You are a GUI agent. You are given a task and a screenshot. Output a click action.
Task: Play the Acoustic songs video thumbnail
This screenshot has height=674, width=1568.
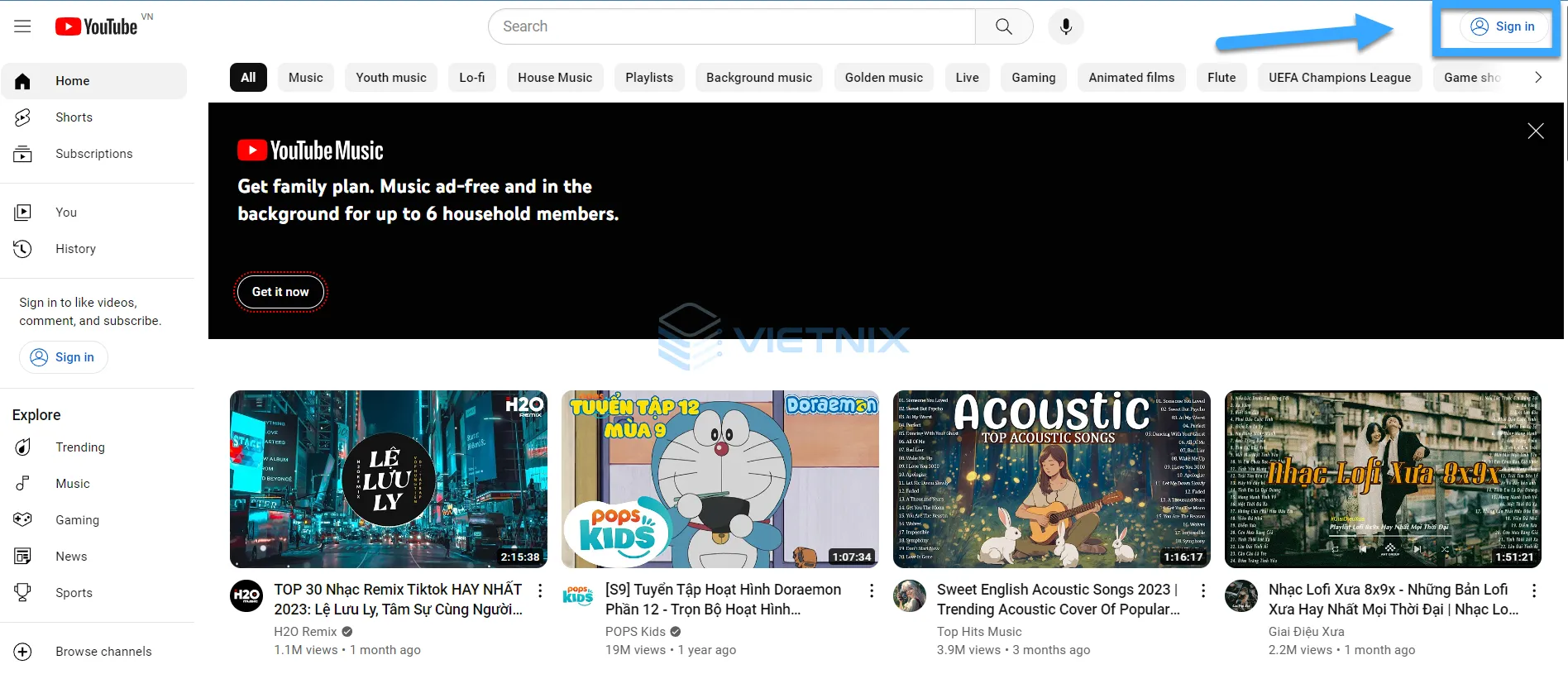pyautogui.click(x=1052, y=479)
